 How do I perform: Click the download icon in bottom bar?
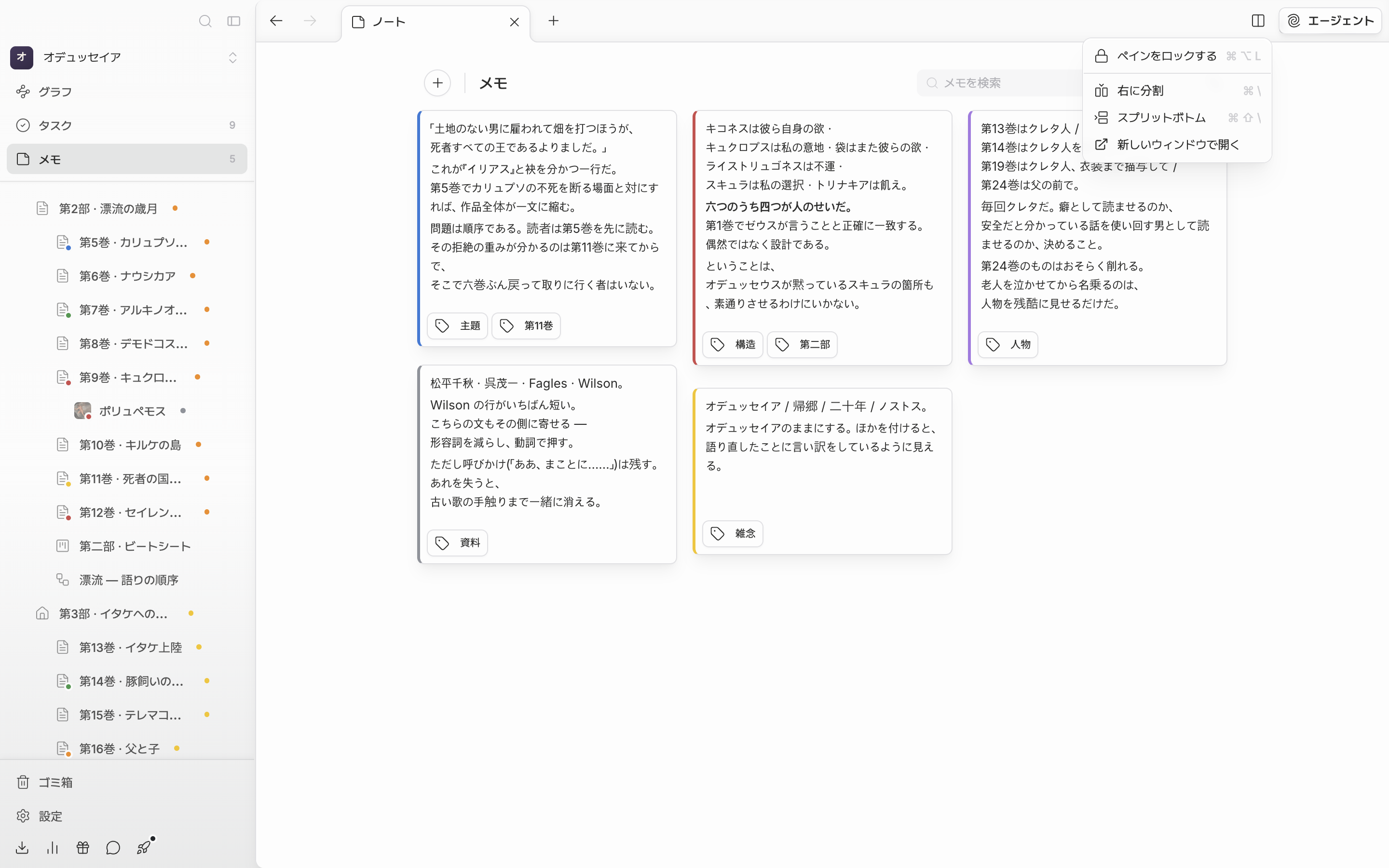coord(22,848)
